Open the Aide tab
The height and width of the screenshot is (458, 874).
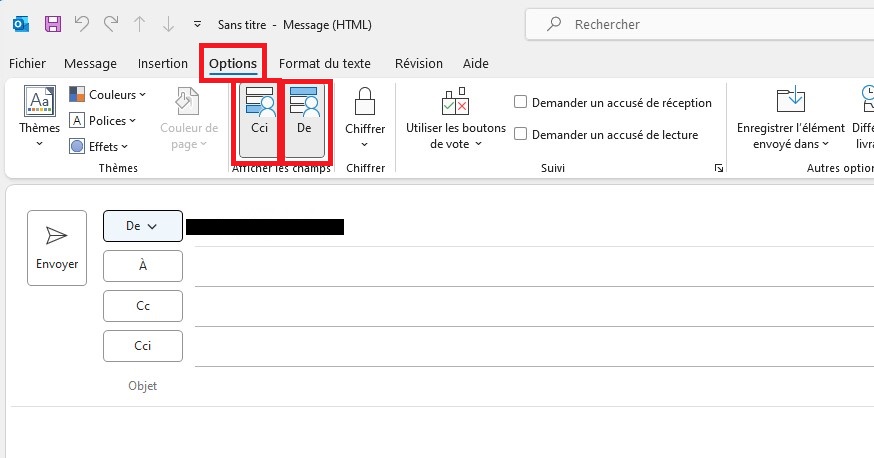click(475, 64)
